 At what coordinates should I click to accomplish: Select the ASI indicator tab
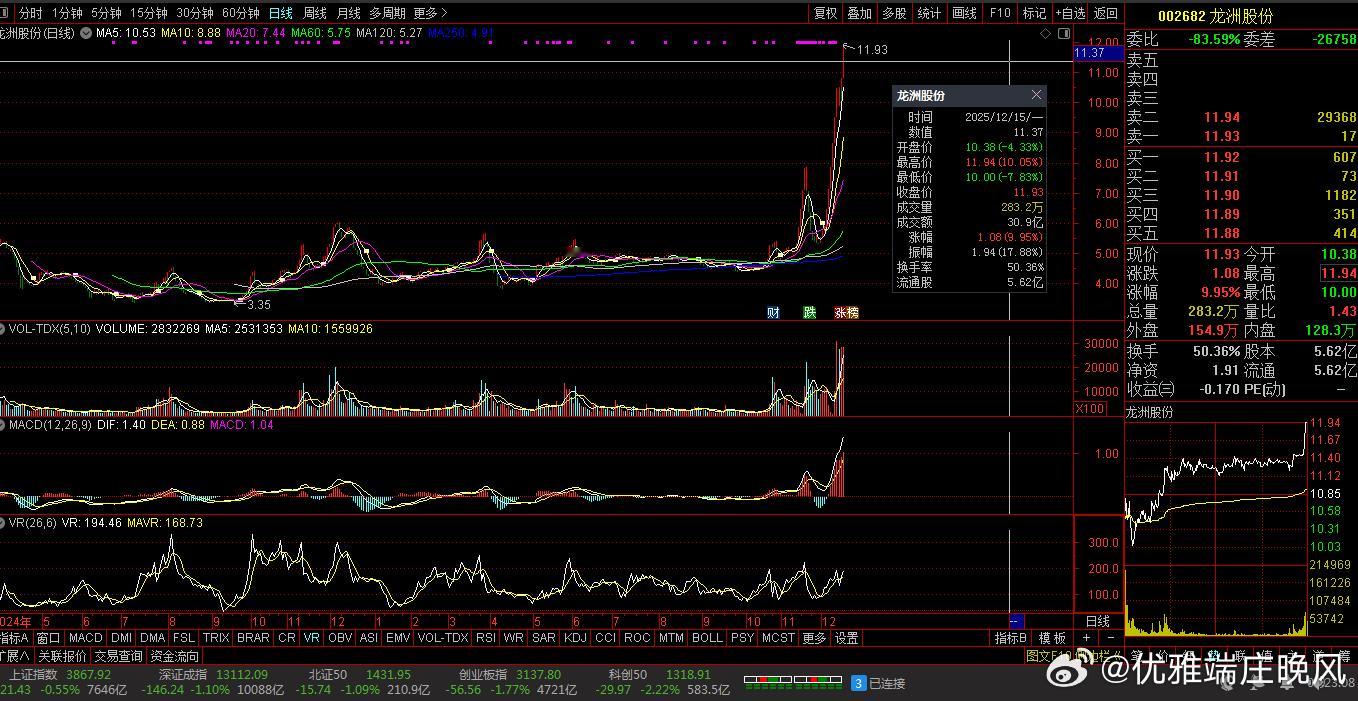tap(369, 638)
